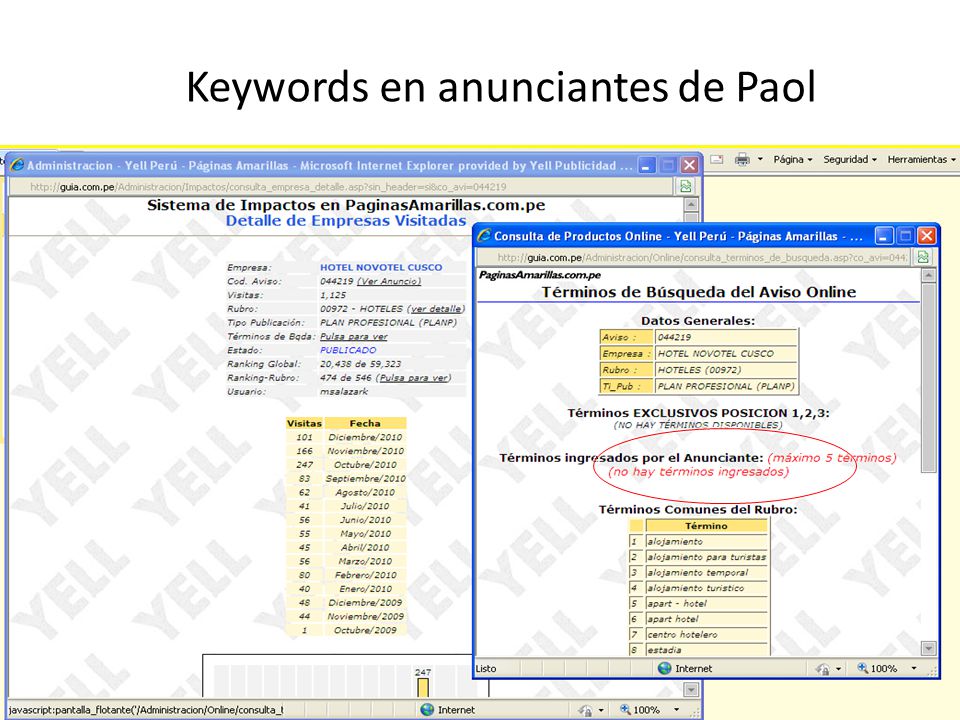Image resolution: width=960 pixels, height=720 pixels.
Task: Select the Enero/2010 date cell
Action: click(365, 588)
